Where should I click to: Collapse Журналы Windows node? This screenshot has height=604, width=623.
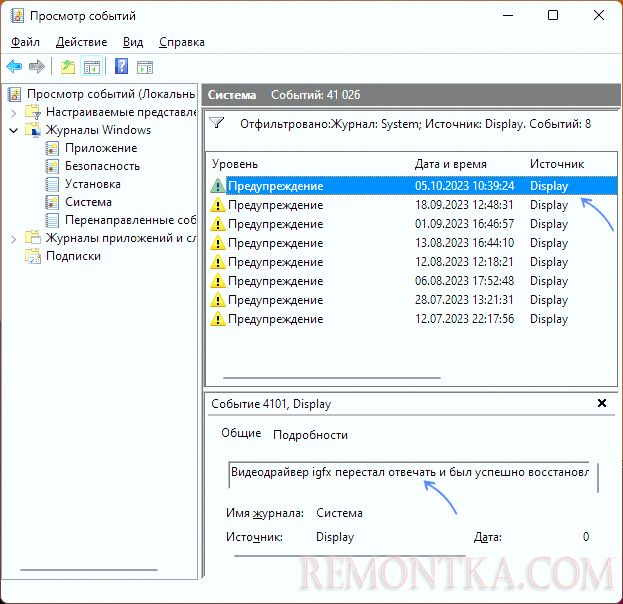coord(14,130)
